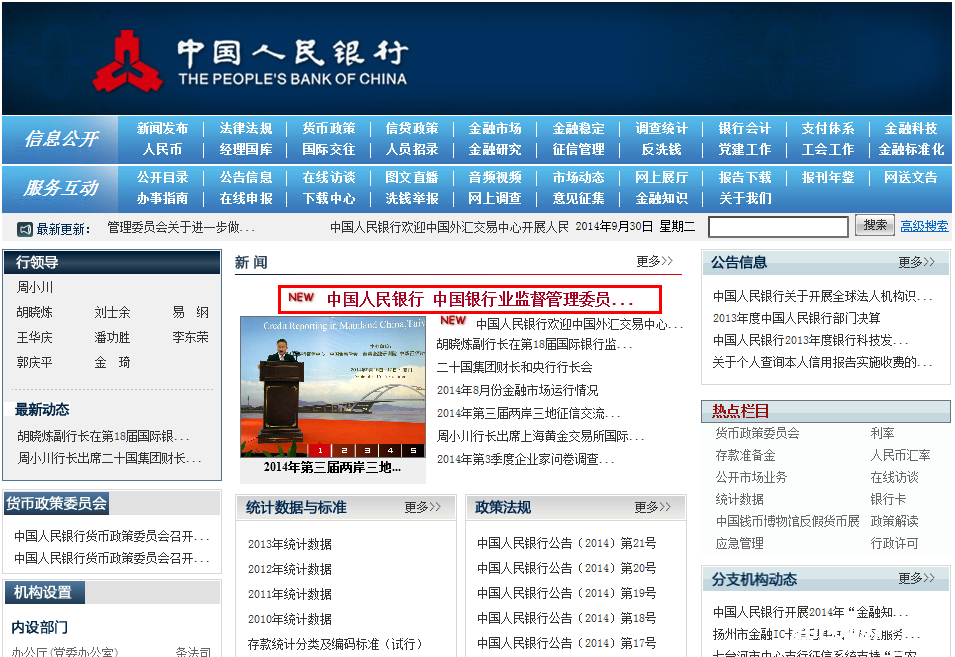
Task: Click the speaker icon beside 最新更新
Action: point(24,229)
